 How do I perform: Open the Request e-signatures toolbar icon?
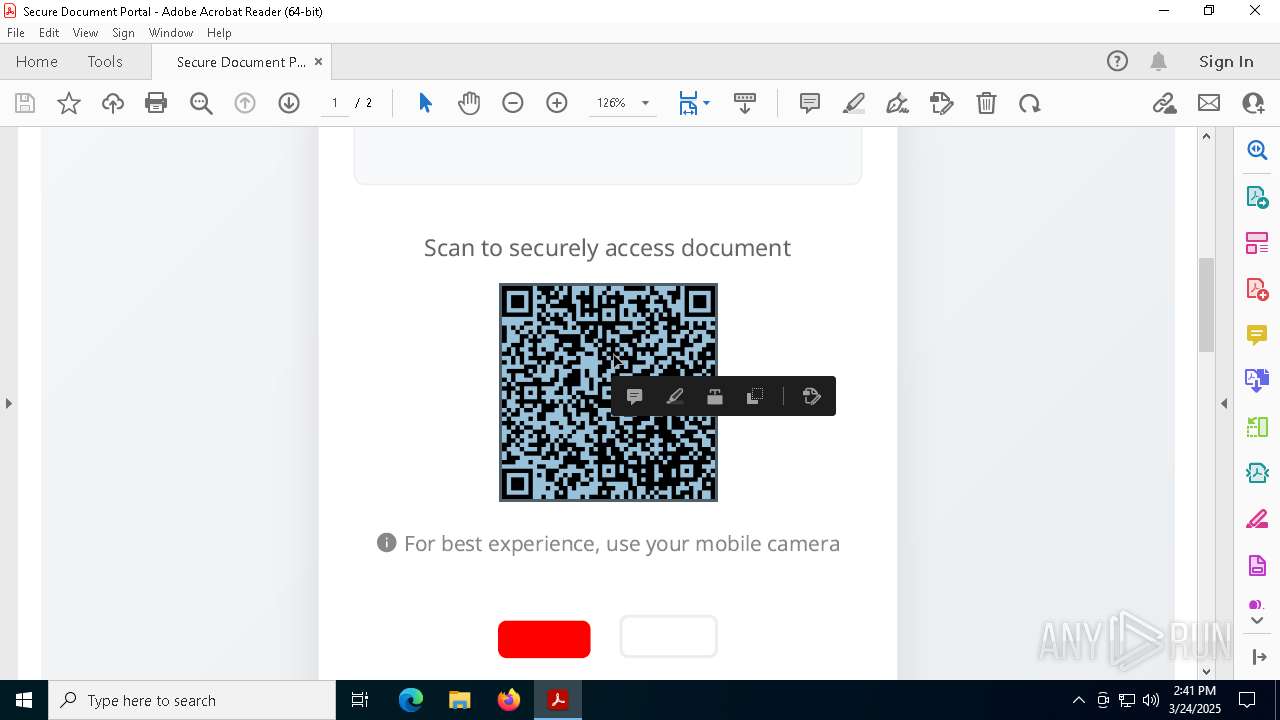(942, 103)
